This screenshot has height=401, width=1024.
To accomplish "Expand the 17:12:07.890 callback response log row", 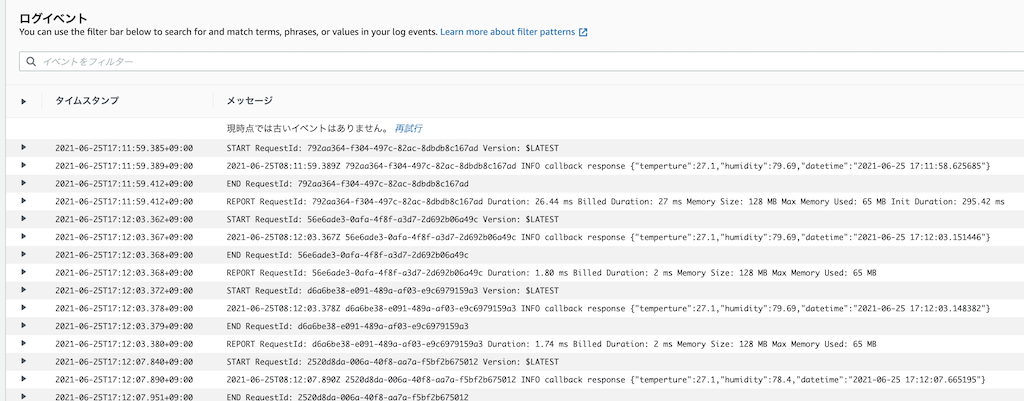I will (24, 378).
